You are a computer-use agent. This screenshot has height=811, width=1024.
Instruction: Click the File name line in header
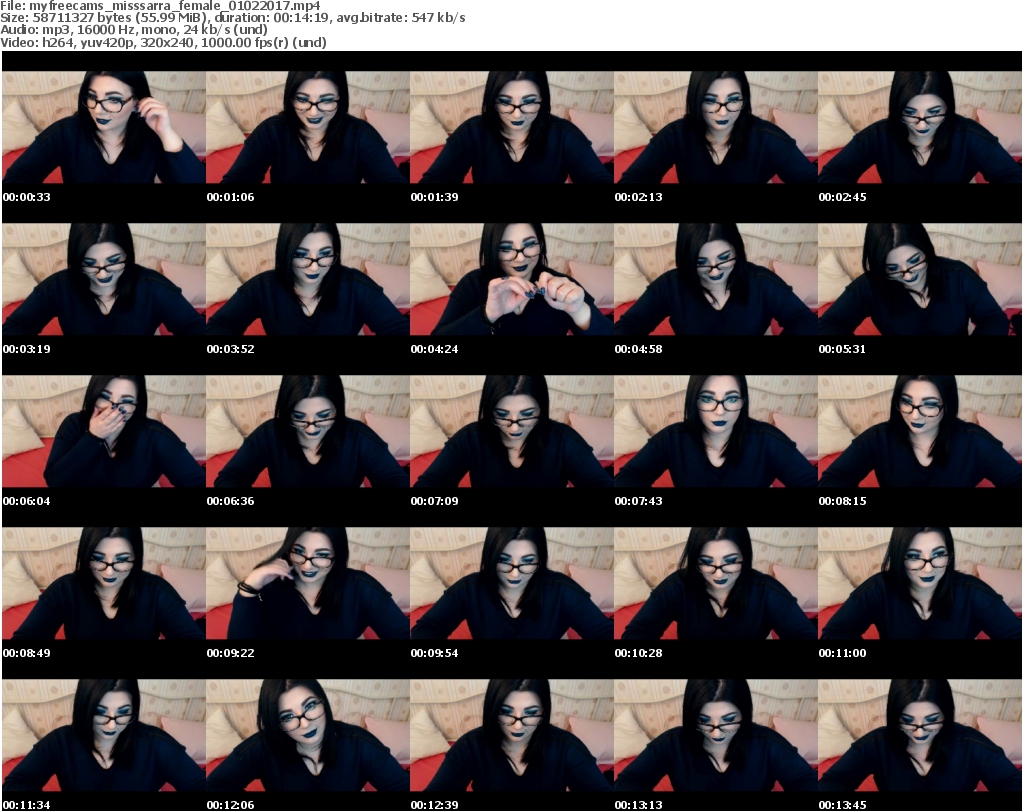[x=160, y=6]
